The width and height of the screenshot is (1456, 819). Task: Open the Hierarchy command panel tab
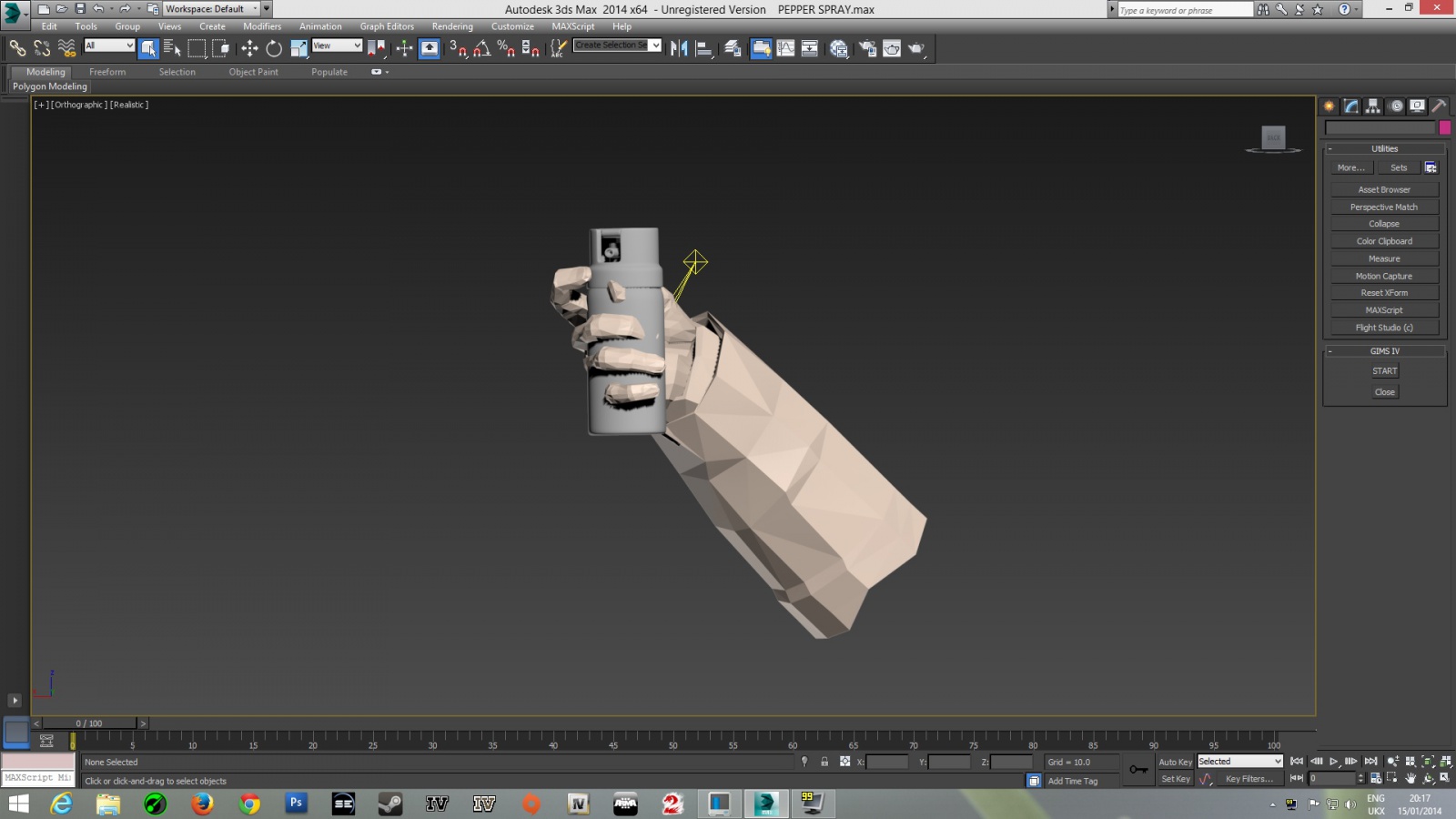(x=1373, y=106)
